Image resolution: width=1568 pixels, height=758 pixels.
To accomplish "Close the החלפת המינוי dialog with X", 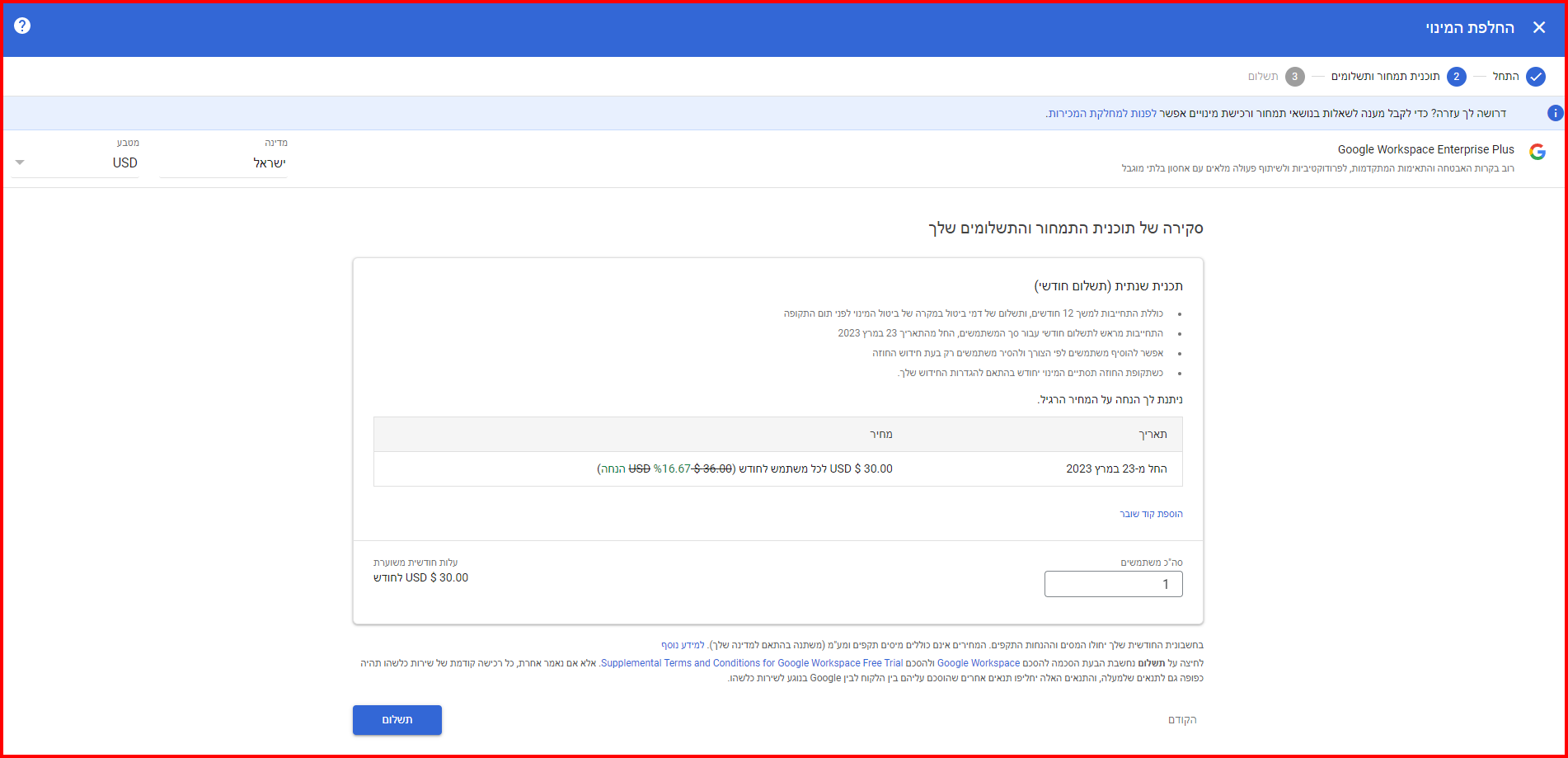I will 1539,27.
